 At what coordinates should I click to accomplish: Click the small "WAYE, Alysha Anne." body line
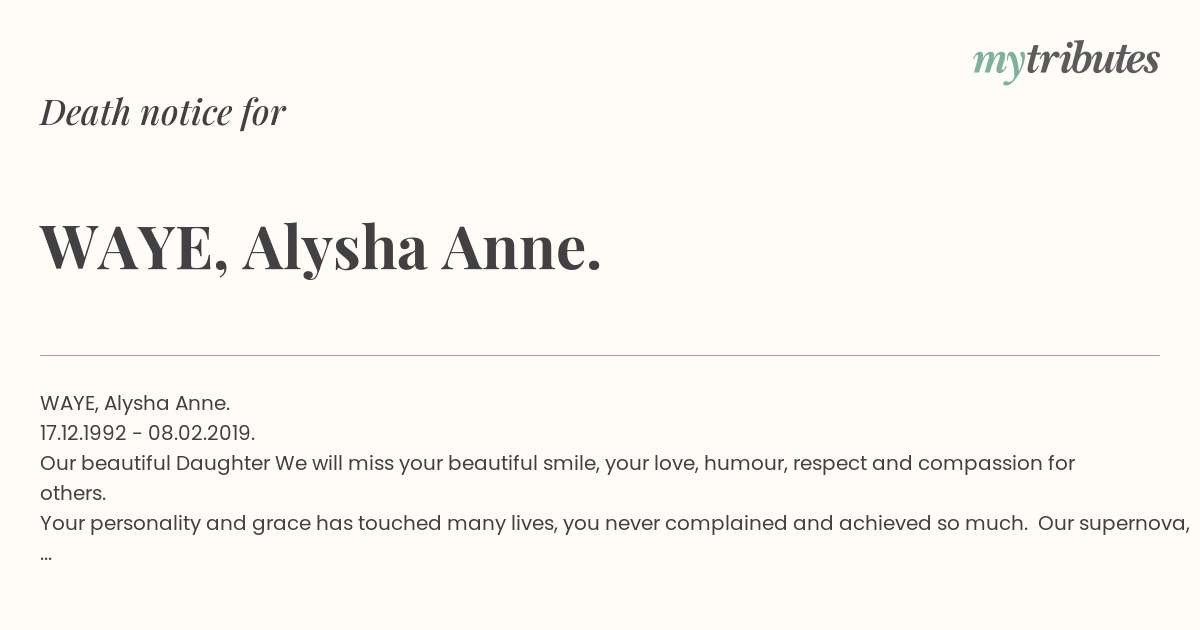coord(135,403)
